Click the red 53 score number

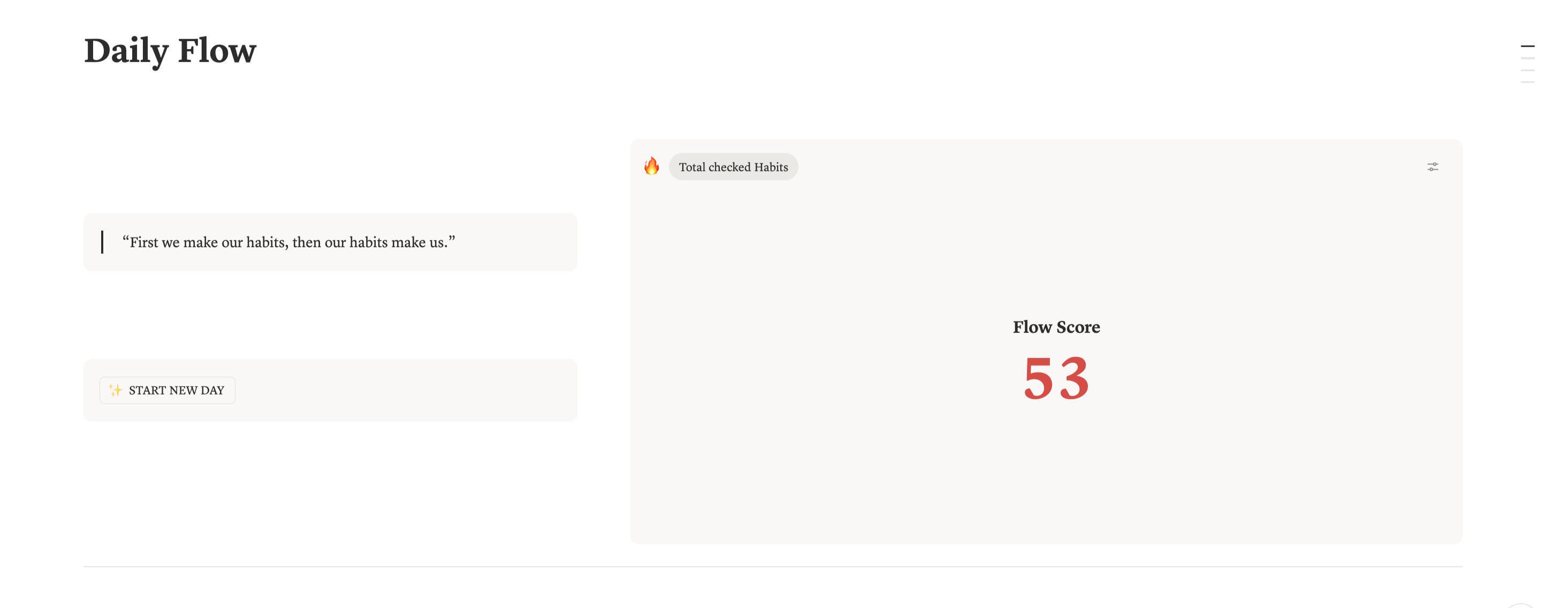1056,378
